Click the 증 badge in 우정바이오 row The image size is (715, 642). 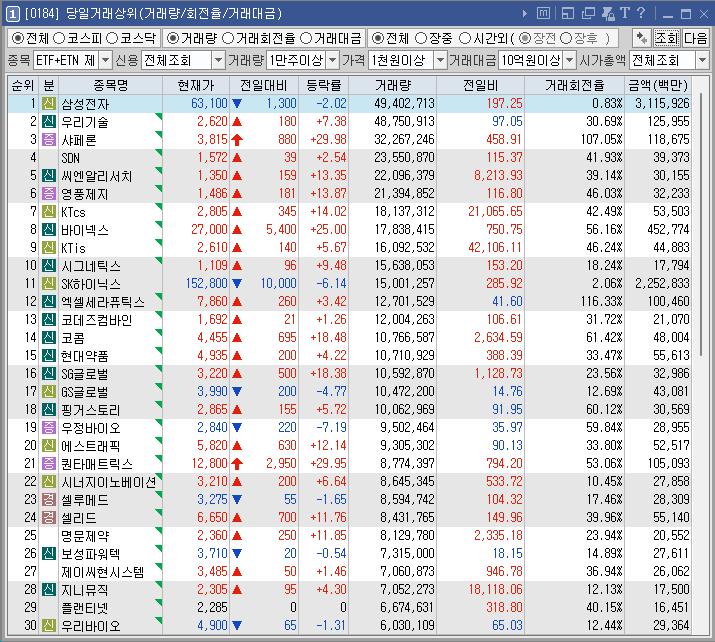[49, 428]
